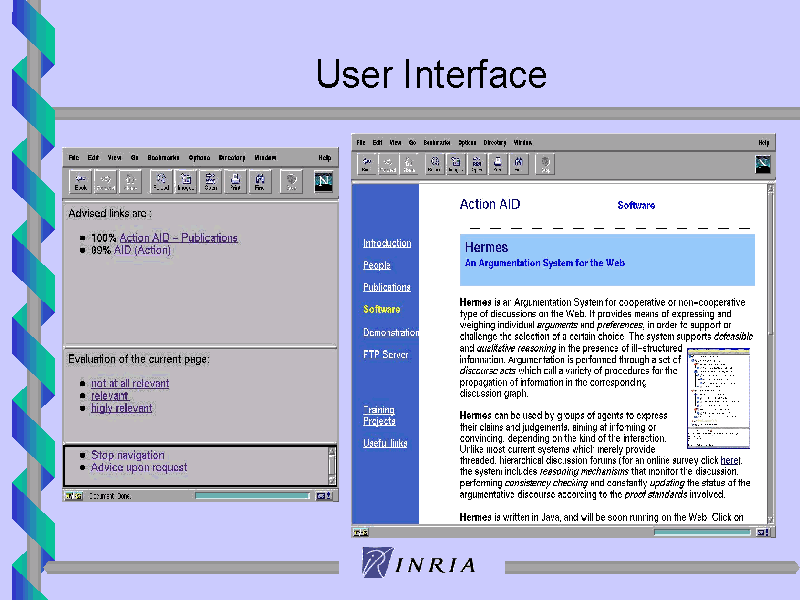
Task: Click the Forward button in the right window toolbar
Action: point(388,164)
